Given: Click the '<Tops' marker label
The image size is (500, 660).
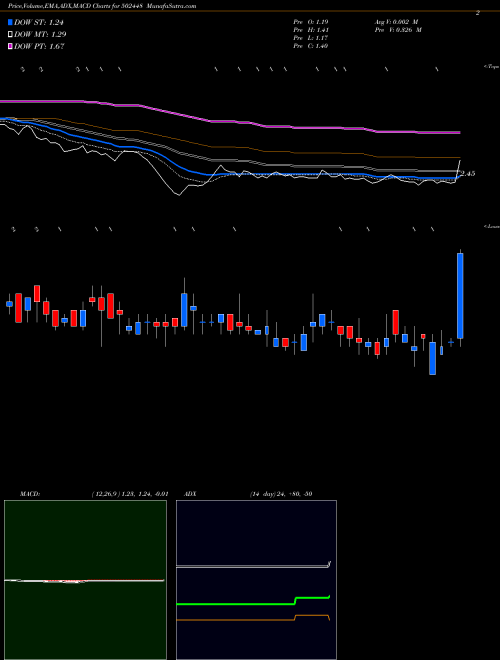Looking at the screenshot, I should point(492,67).
